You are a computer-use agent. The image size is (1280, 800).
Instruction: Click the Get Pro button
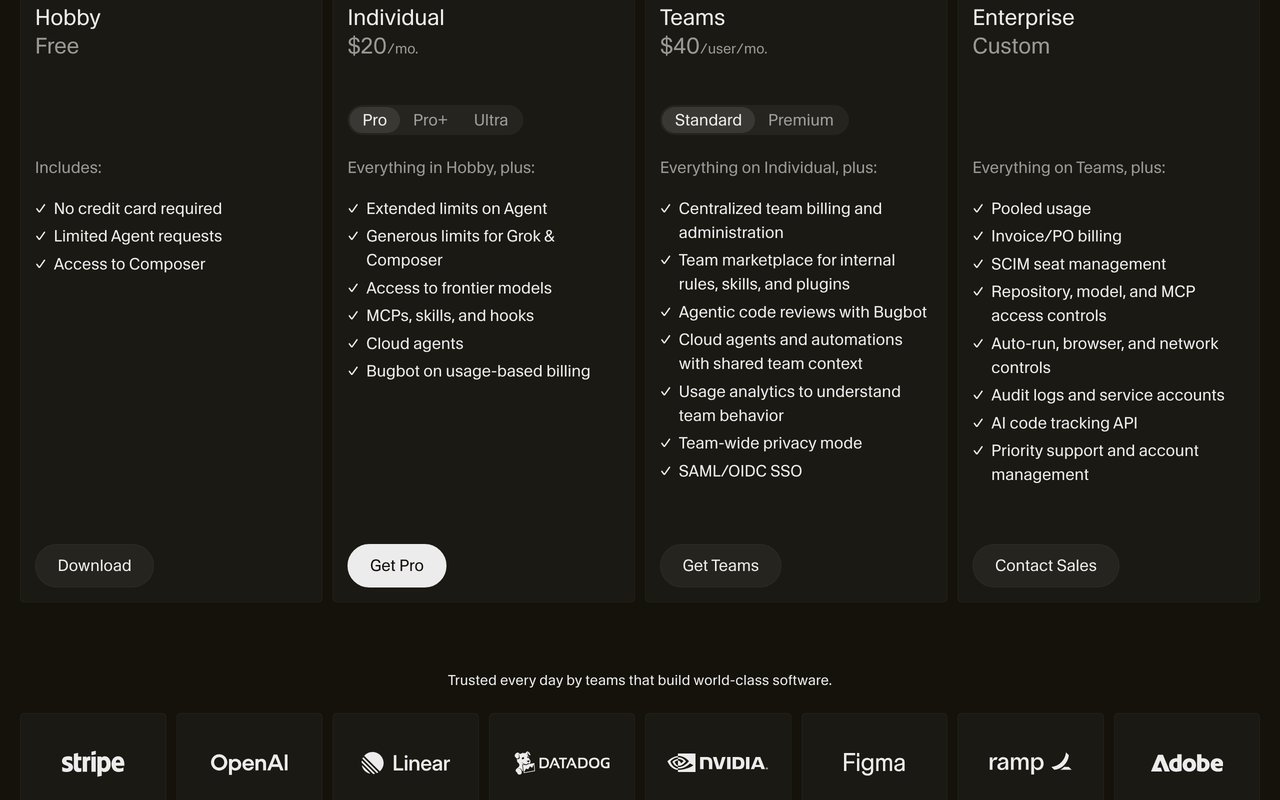point(397,566)
